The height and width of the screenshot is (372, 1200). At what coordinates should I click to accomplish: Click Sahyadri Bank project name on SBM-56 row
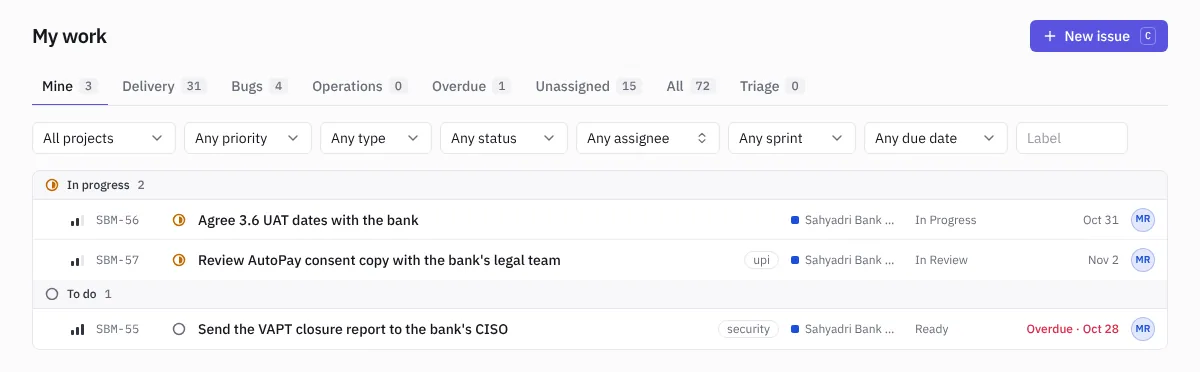pos(850,220)
